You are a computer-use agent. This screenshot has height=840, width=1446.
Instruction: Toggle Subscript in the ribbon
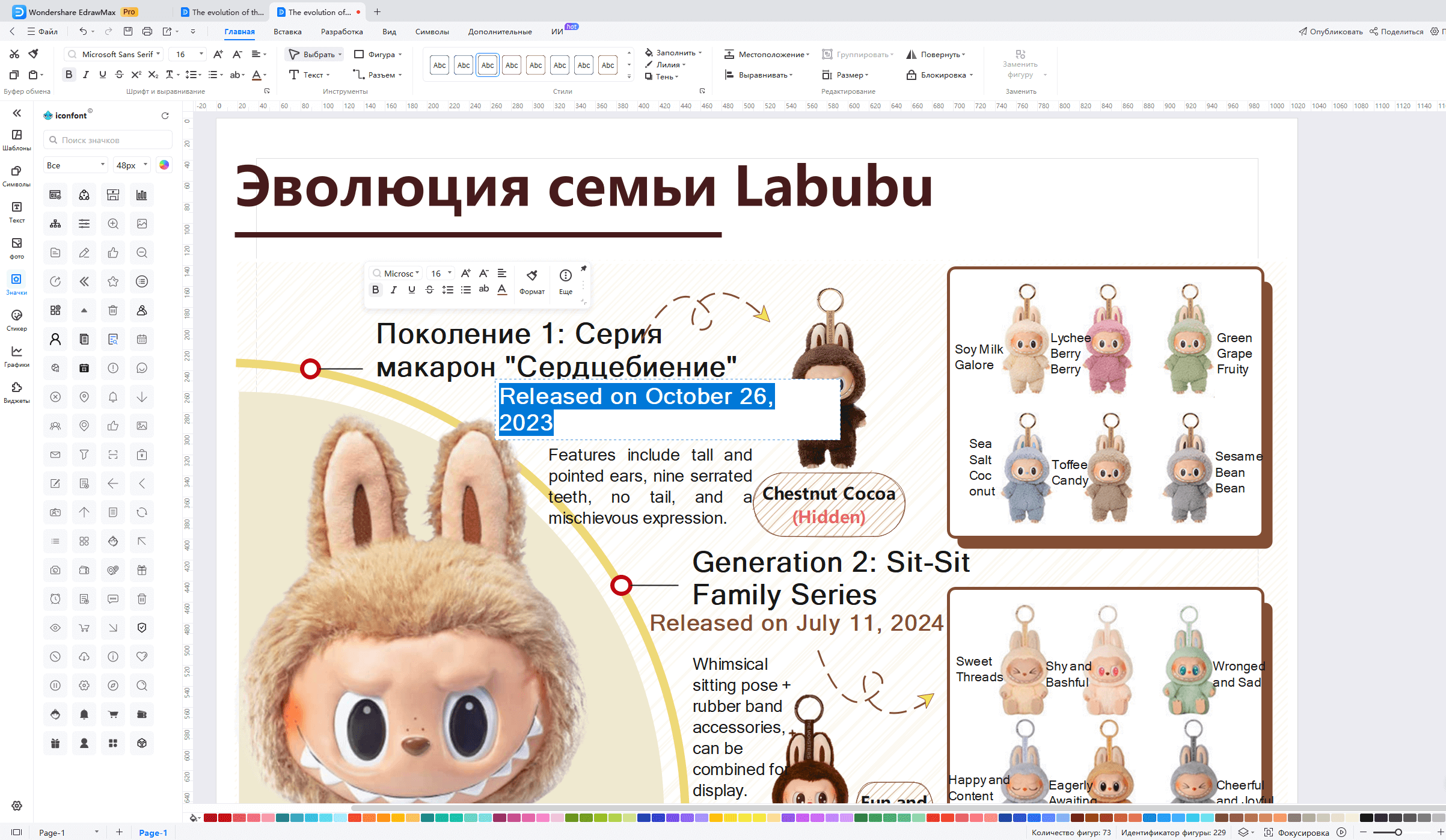click(x=153, y=75)
